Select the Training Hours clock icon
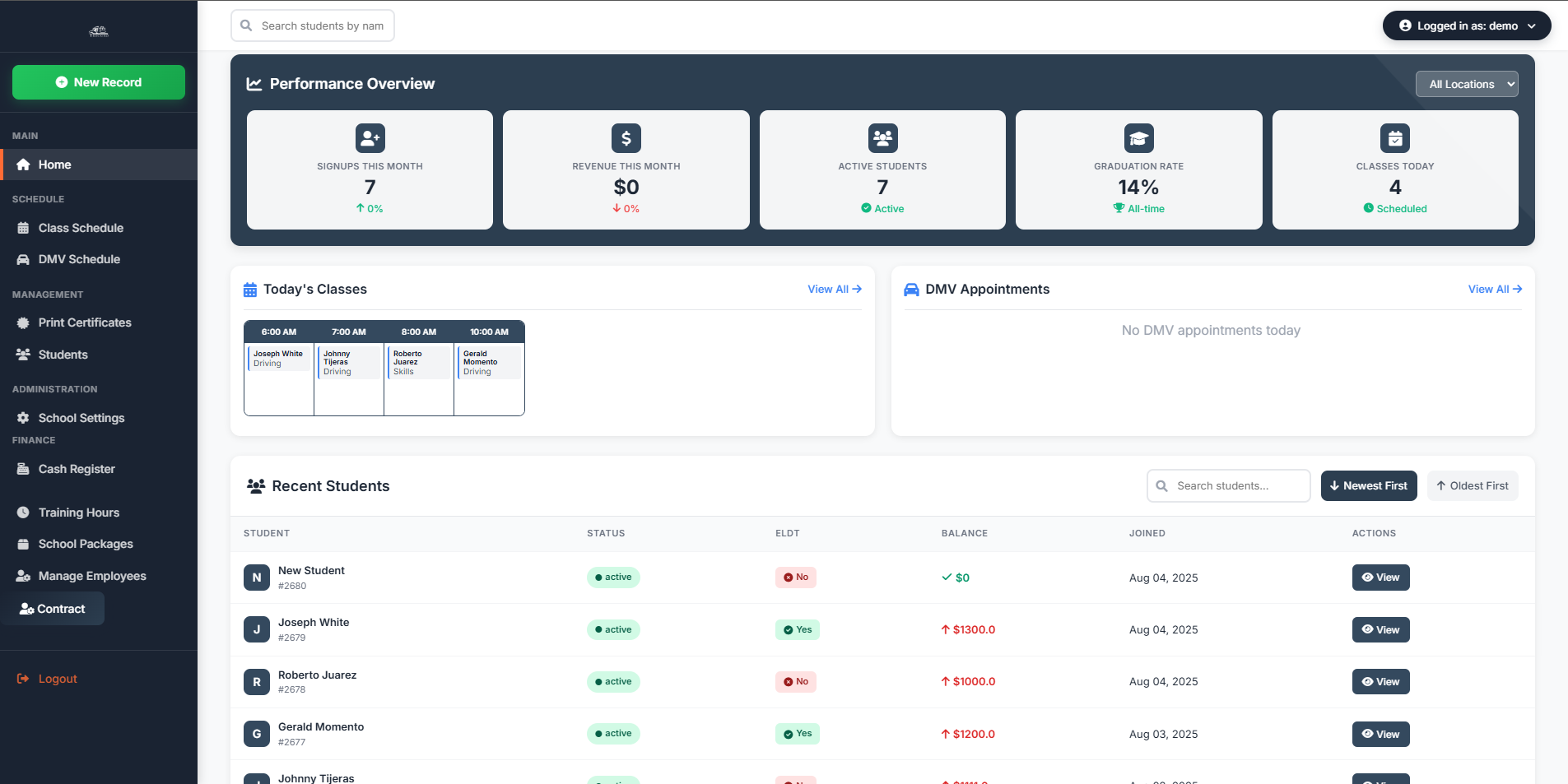1568x784 pixels. (x=23, y=512)
